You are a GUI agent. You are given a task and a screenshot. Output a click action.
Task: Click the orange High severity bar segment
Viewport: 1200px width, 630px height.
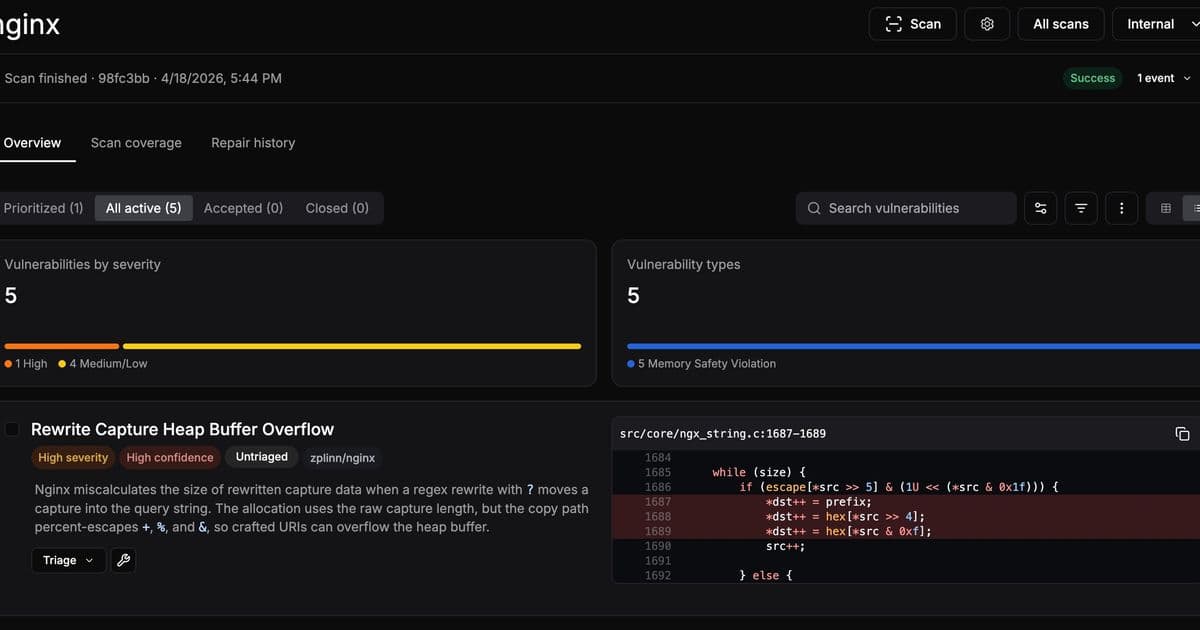coord(62,346)
